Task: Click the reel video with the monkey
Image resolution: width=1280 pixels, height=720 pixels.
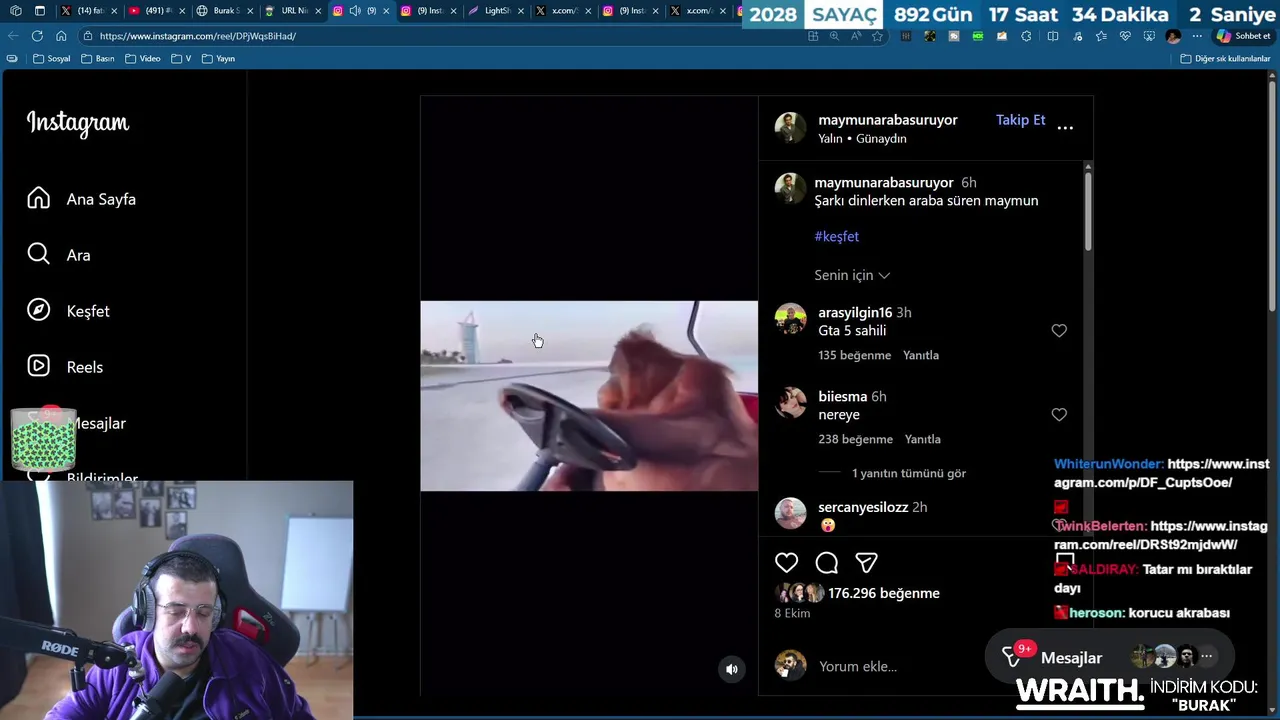Action: pyautogui.click(x=589, y=396)
